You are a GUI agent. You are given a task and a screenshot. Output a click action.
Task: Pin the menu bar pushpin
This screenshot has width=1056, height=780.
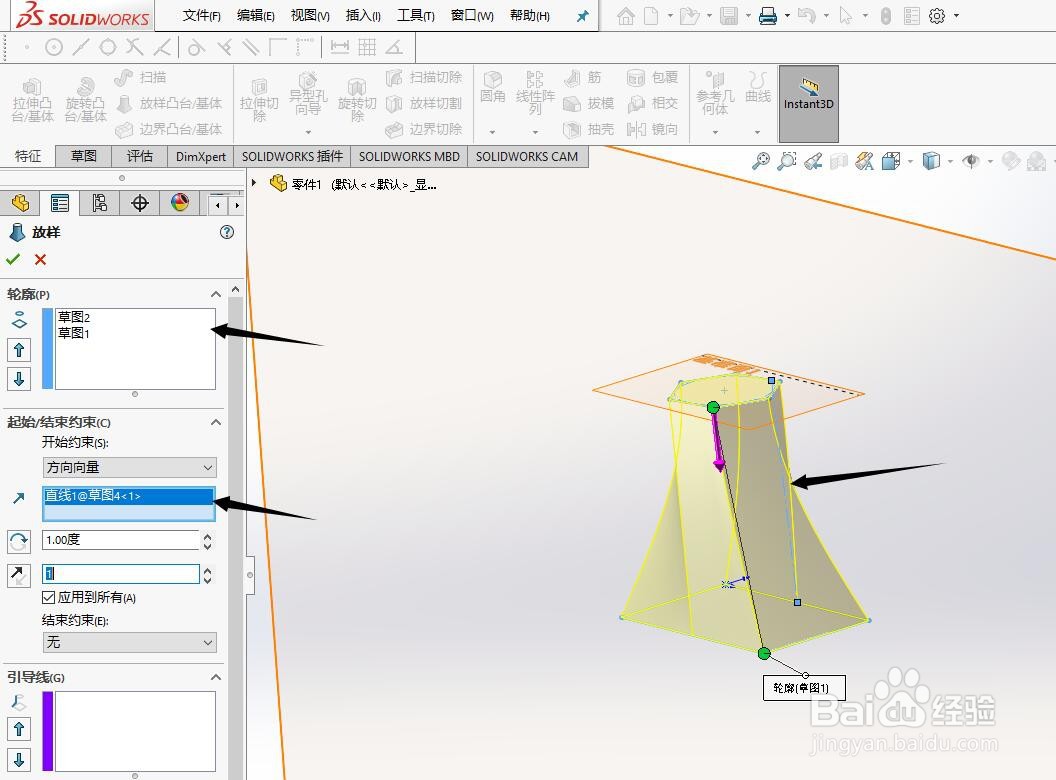(583, 16)
